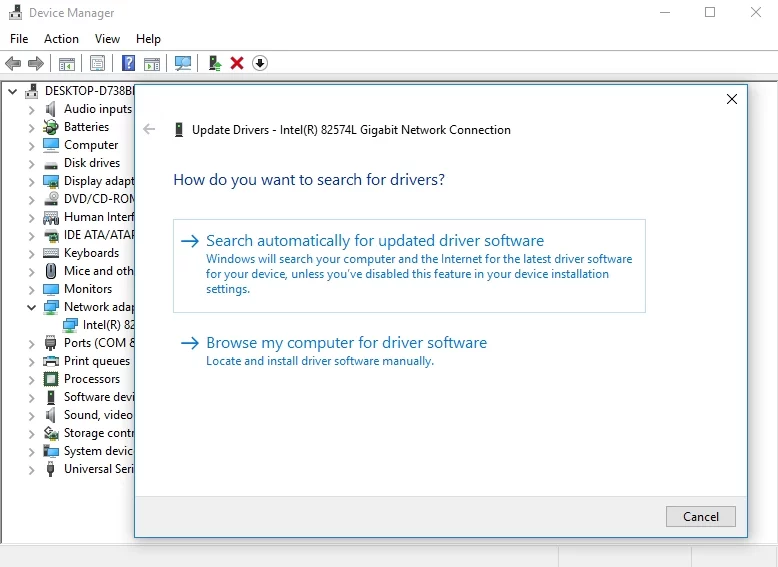Expand the Batteries category
Image resolution: width=778 pixels, height=567 pixels.
click(31, 127)
